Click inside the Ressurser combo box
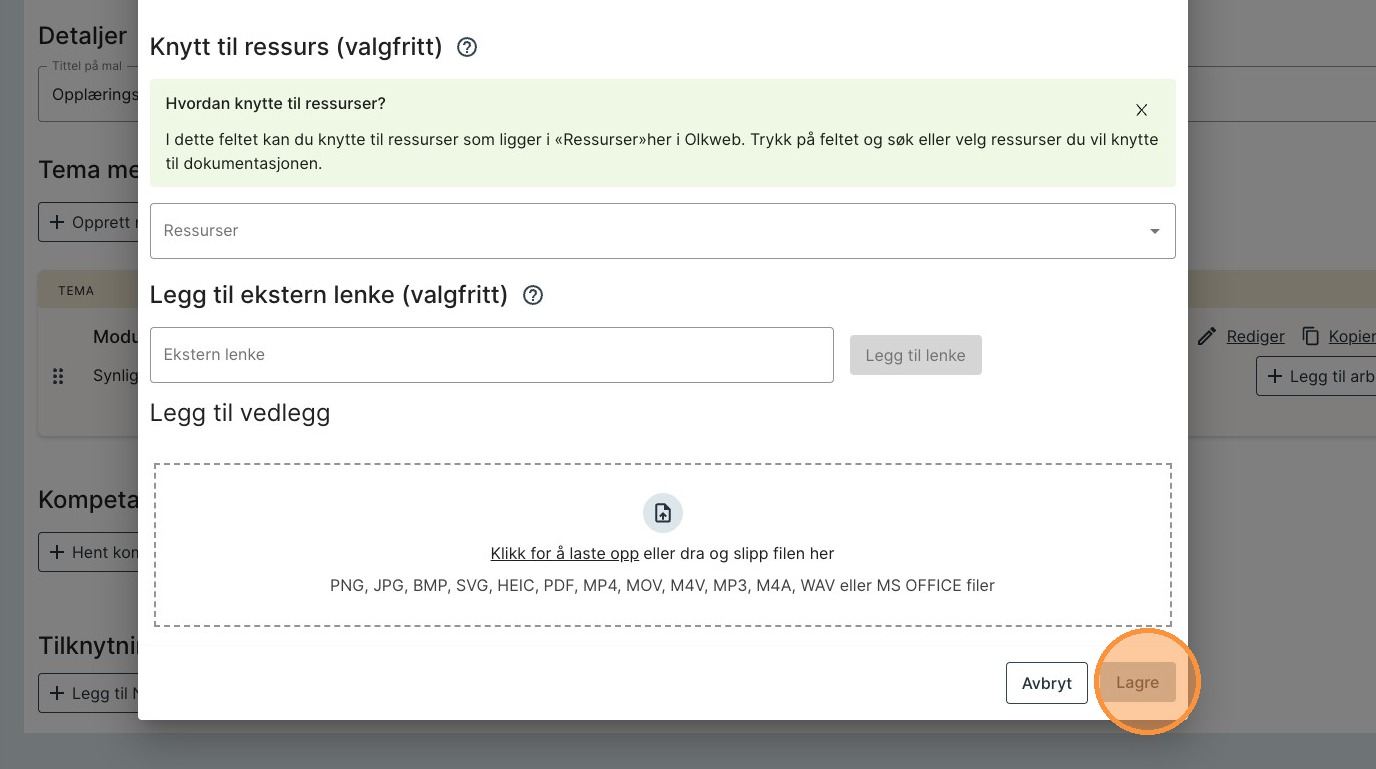 pos(640,231)
